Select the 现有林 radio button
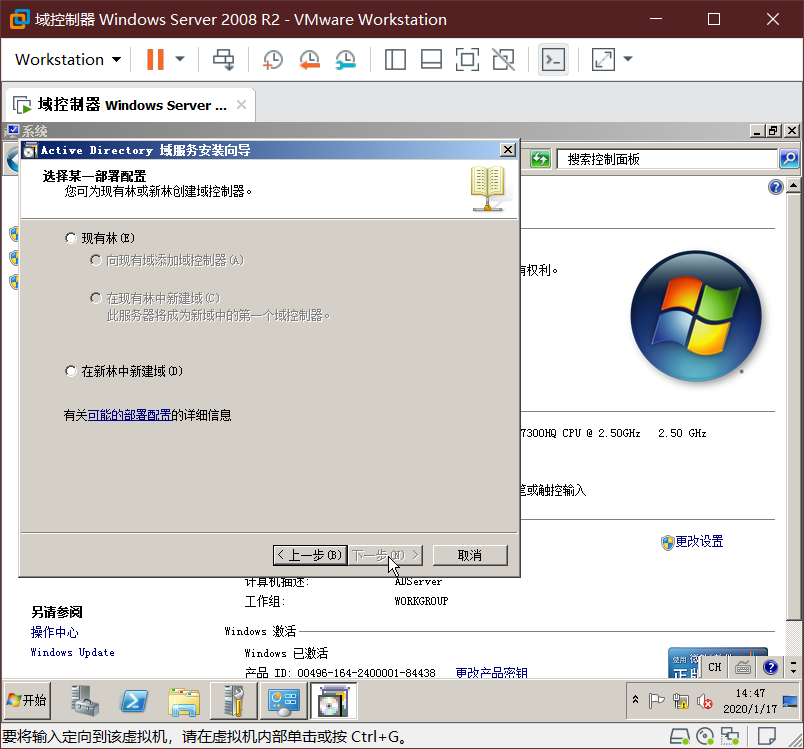Image resolution: width=804 pixels, height=749 pixels. 71,238
